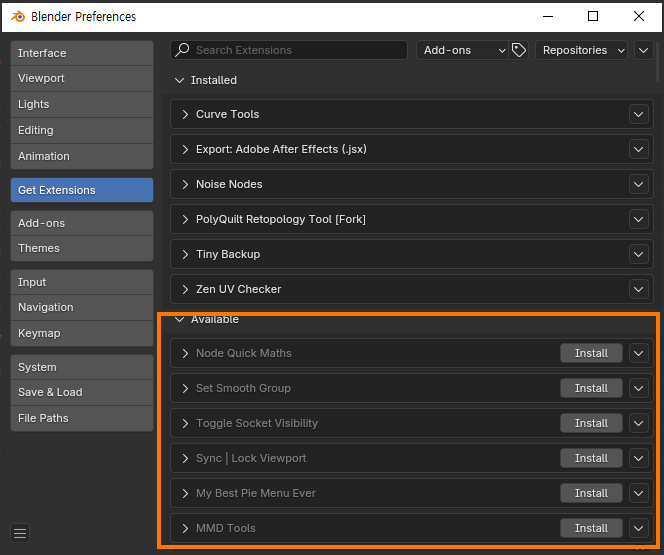Install Sync | Lock Viewport
This screenshot has width=664, height=555.
[591, 458]
